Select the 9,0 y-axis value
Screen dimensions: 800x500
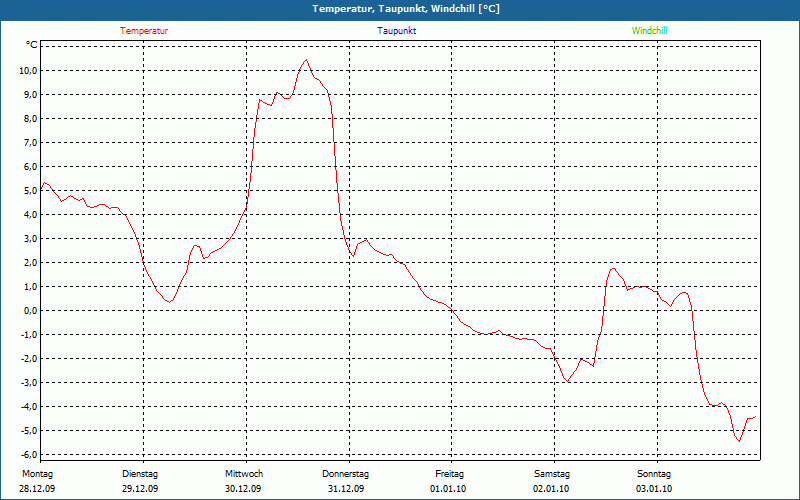pos(30,94)
